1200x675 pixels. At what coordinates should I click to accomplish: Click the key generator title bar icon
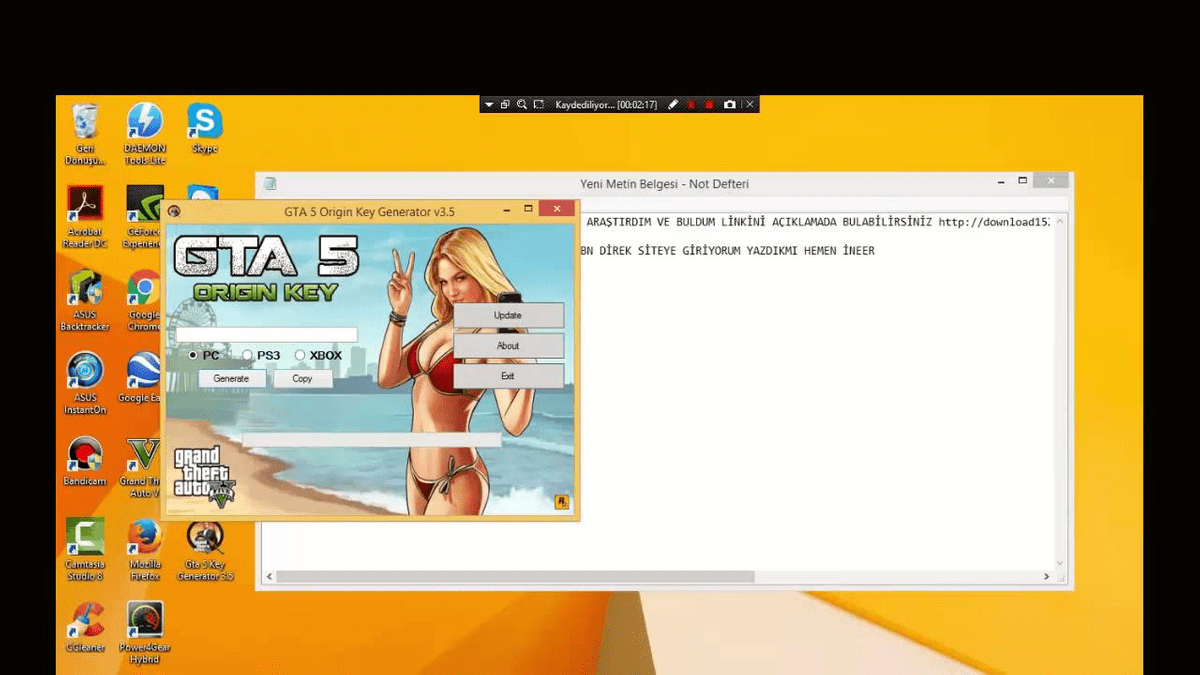tap(174, 212)
